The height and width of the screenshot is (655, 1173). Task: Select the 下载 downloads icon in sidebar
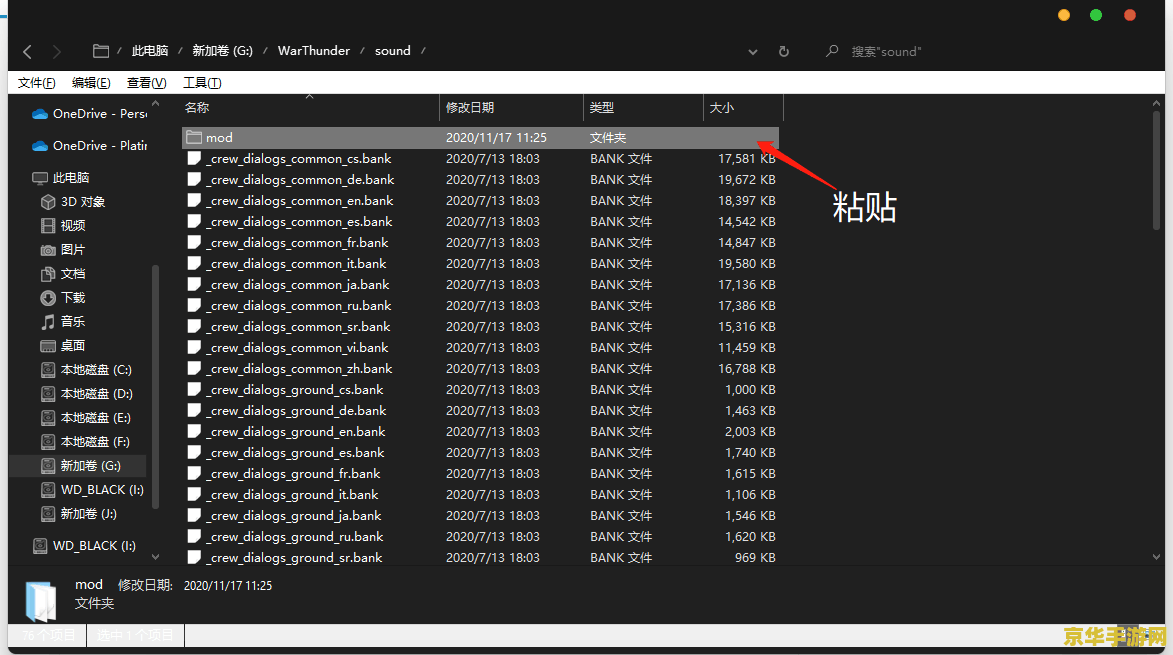pos(48,298)
